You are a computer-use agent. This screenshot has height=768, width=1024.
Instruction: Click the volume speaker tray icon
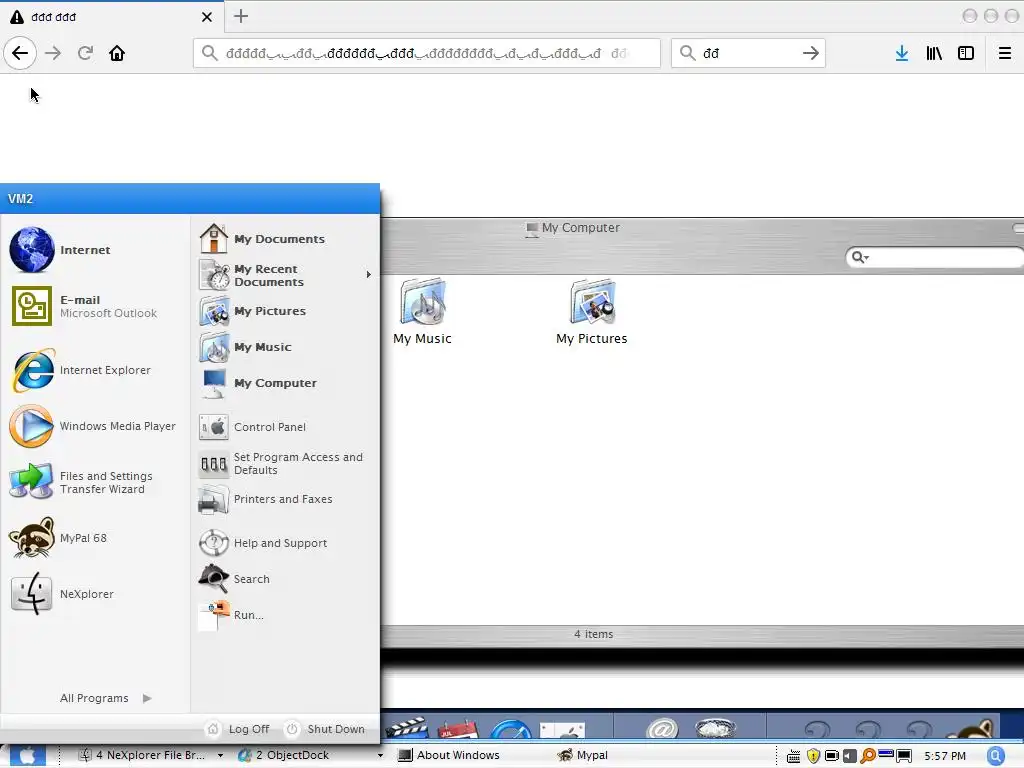coord(850,756)
